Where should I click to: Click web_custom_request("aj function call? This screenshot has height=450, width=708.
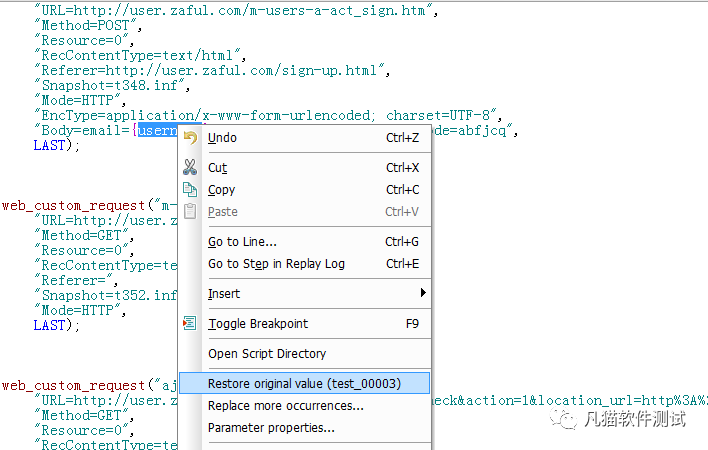[x=89, y=385]
